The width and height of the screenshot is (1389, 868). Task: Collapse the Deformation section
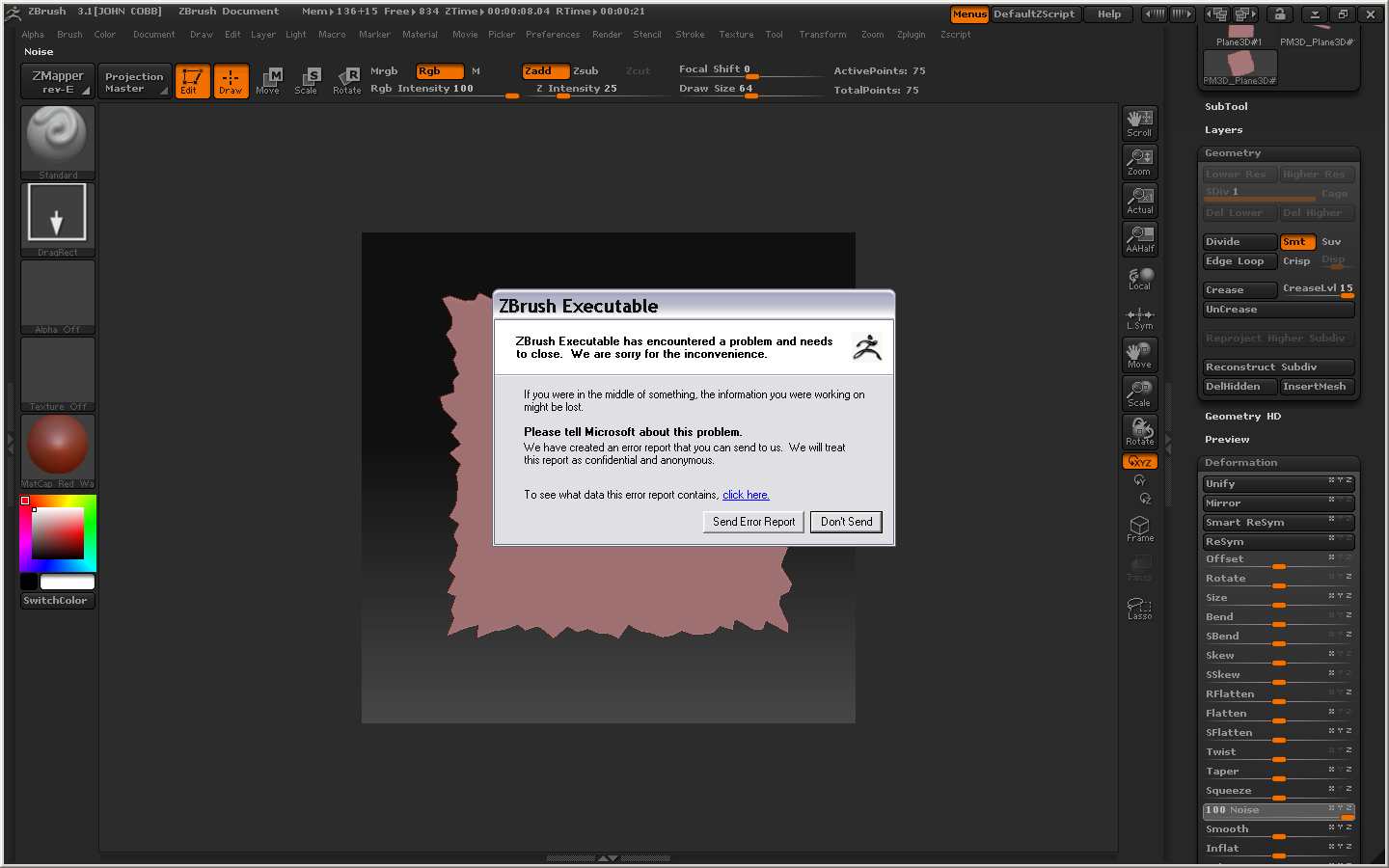coord(1240,463)
